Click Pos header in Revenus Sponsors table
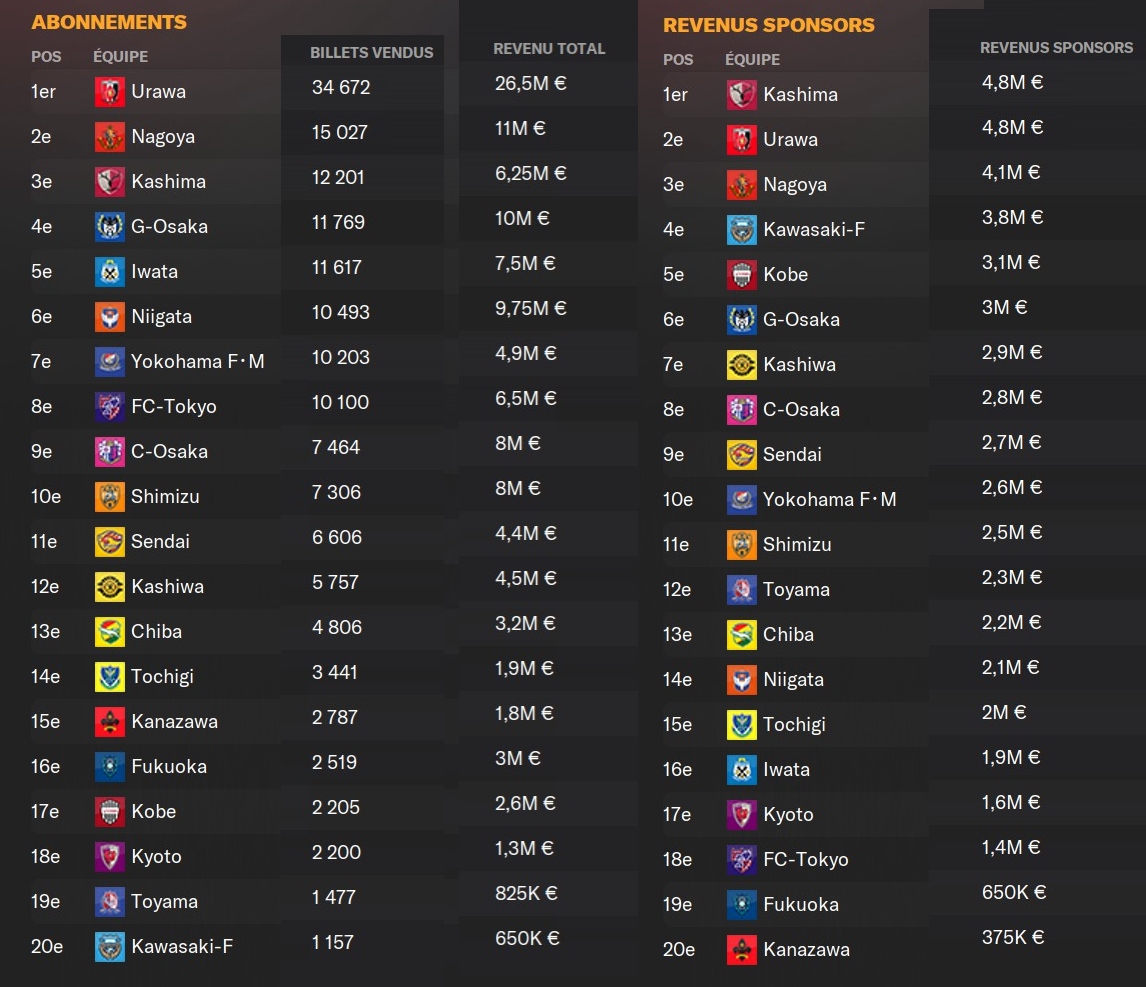1146x987 pixels. pos(677,60)
